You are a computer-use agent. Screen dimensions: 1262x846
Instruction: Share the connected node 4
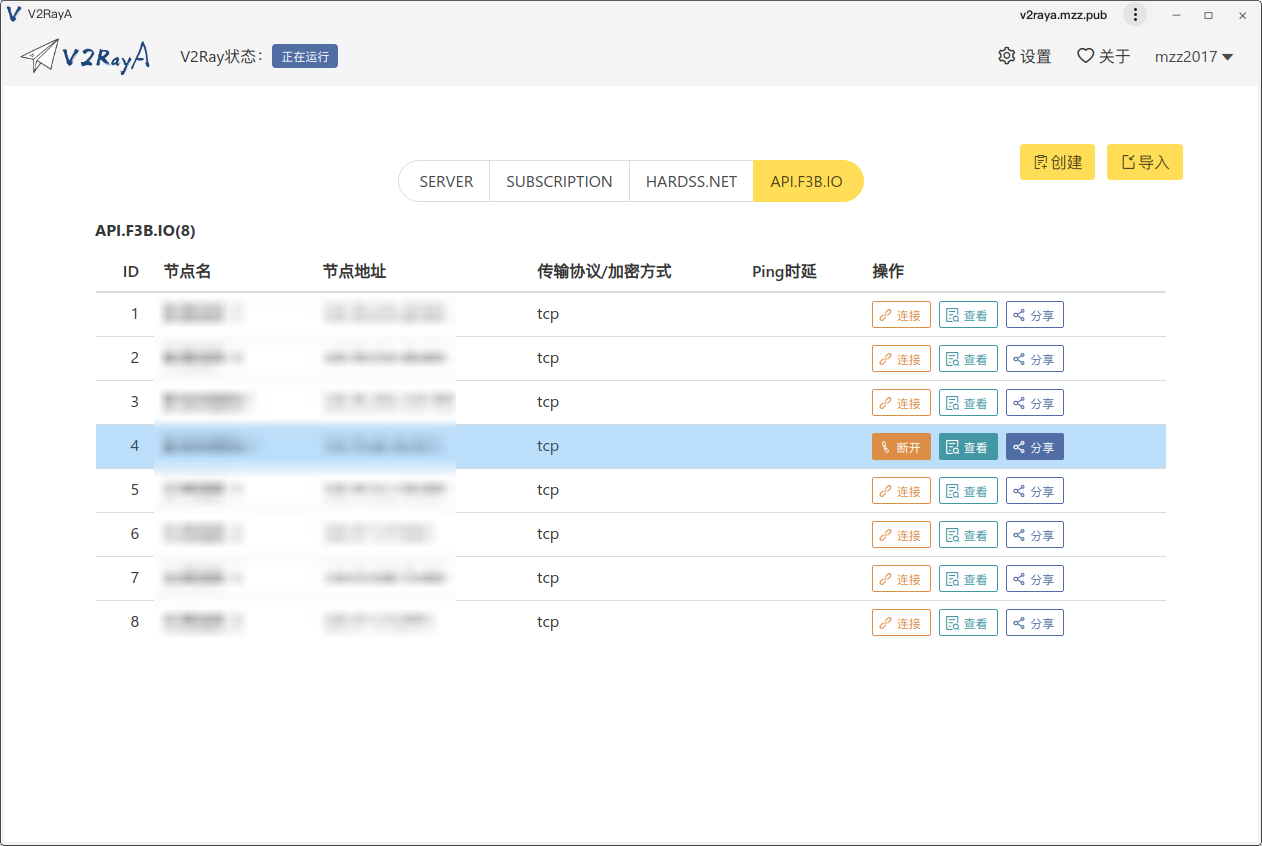(x=1035, y=447)
